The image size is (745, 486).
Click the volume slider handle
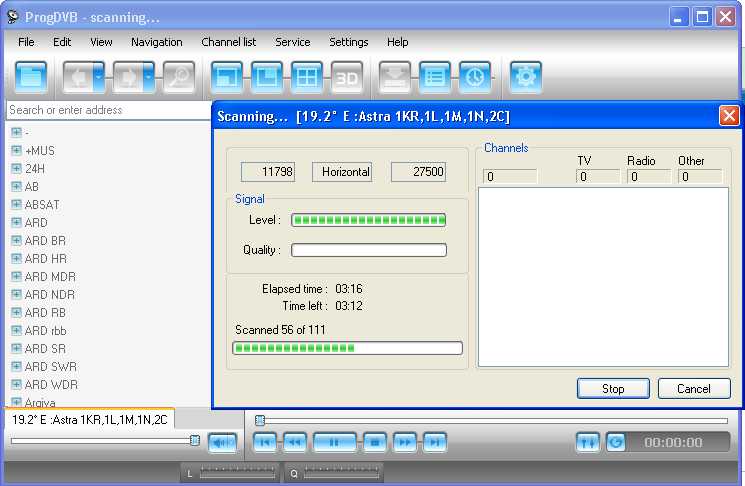[x=195, y=440]
